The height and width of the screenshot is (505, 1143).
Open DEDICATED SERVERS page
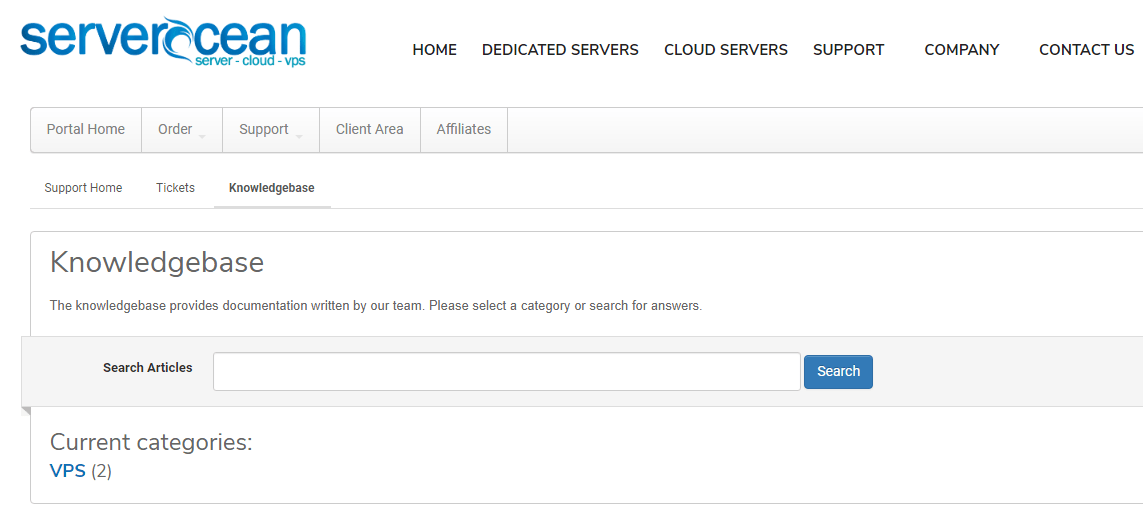[x=560, y=50]
